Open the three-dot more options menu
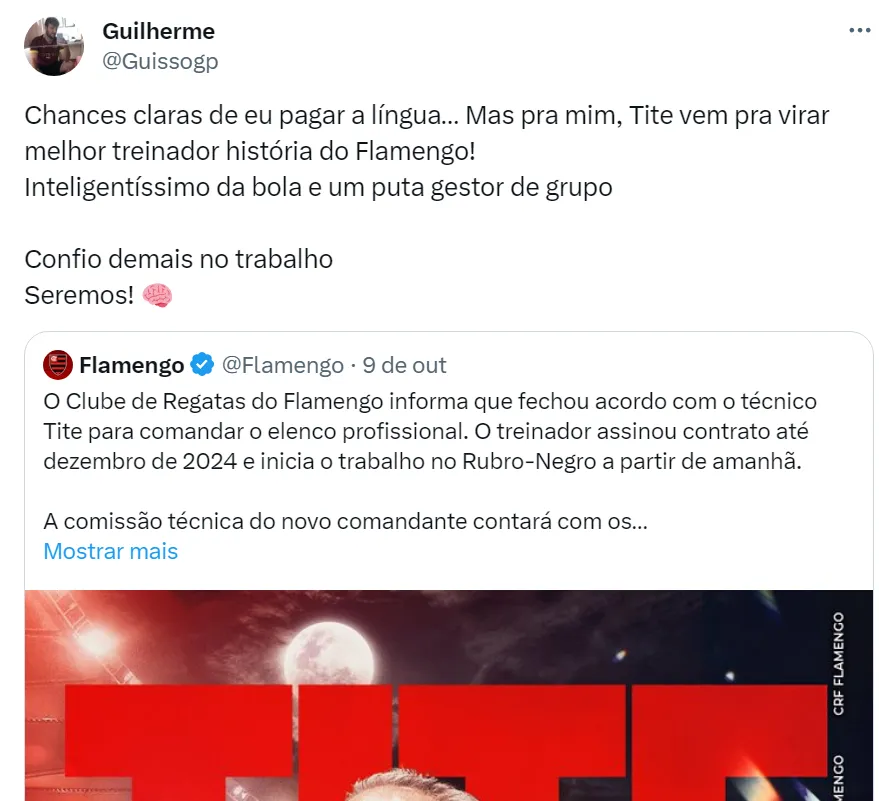The width and height of the screenshot is (879, 801). (859, 30)
